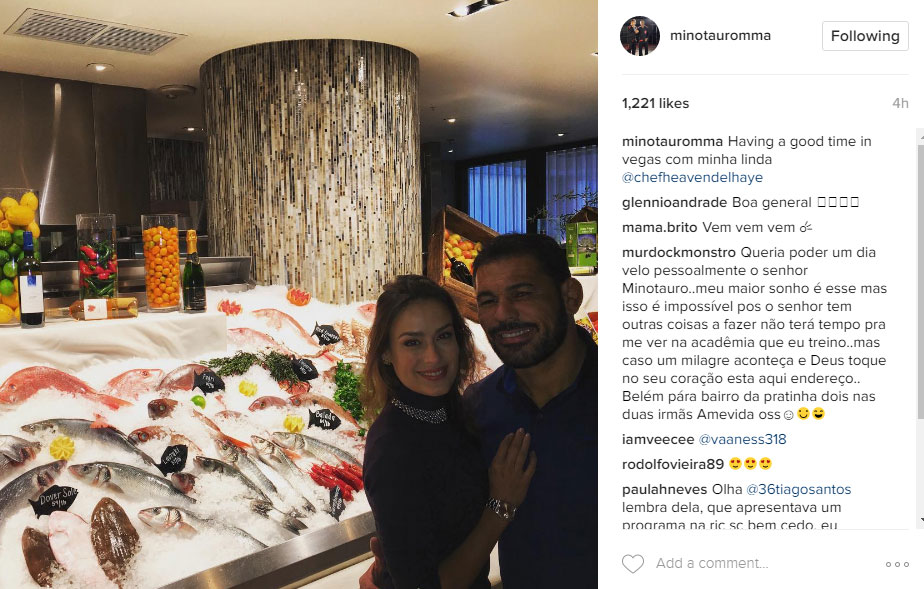This screenshot has height=589, width=924.
Task: Toggle the Following button
Action: tap(865, 36)
